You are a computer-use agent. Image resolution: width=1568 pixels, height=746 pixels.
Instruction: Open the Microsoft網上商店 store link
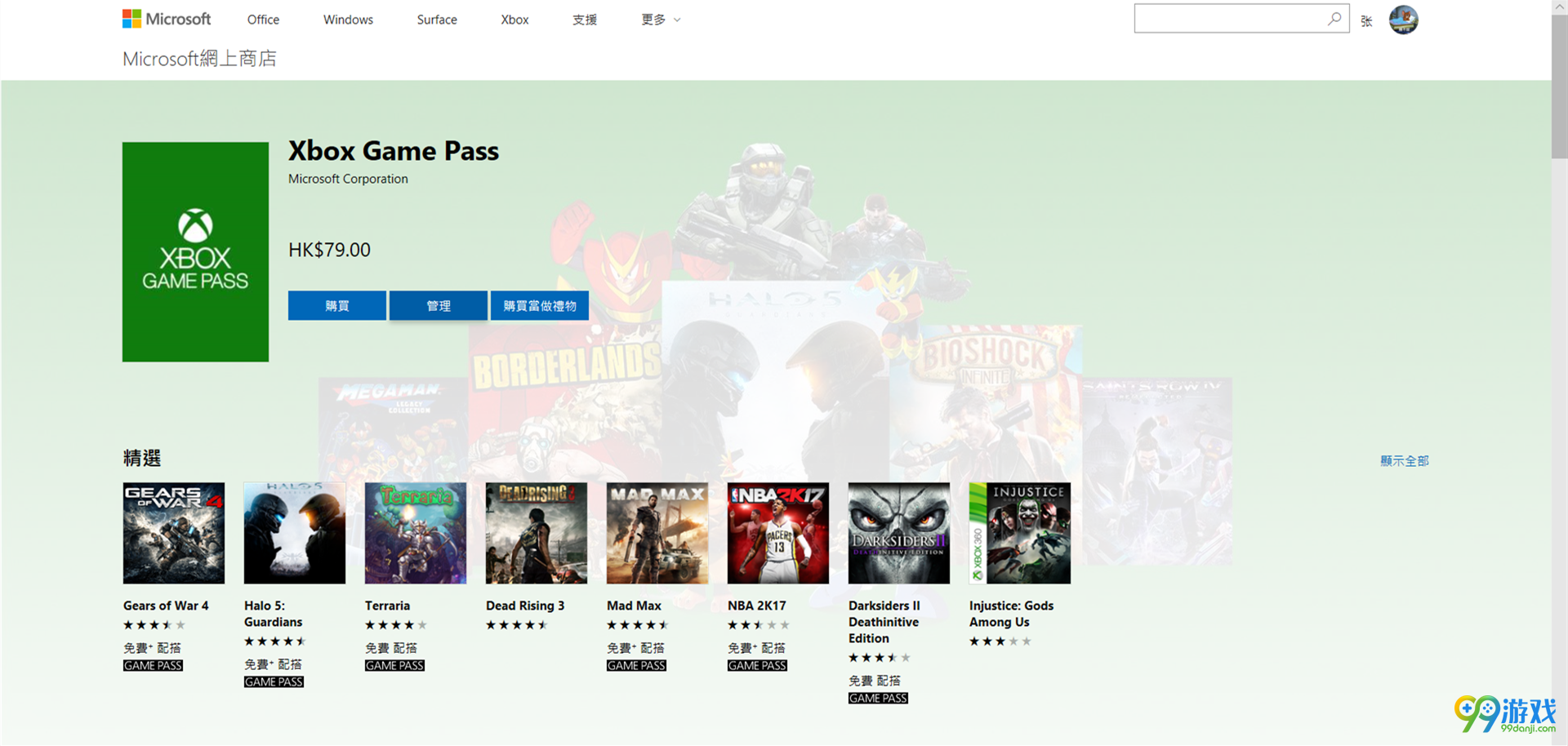pos(199,59)
